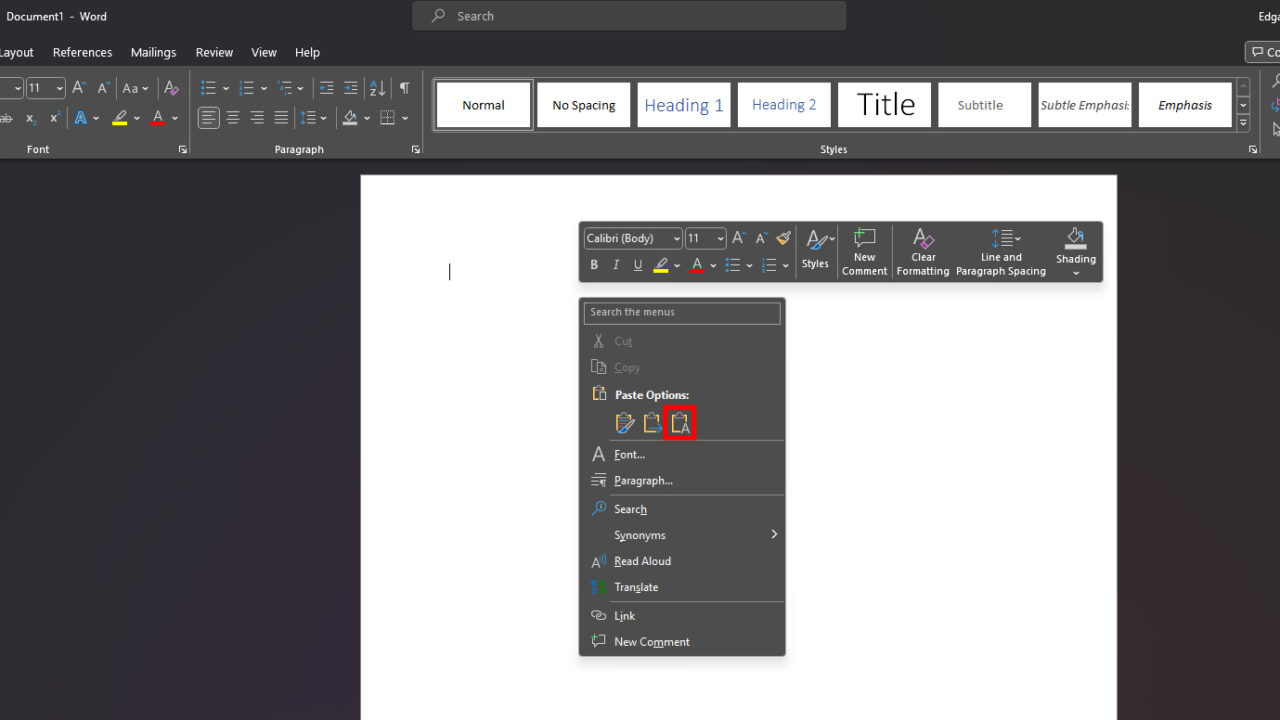Choose Translate from the context menu
Image resolution: width=1280 pixels, height=720 pixels.
point(636,587)
